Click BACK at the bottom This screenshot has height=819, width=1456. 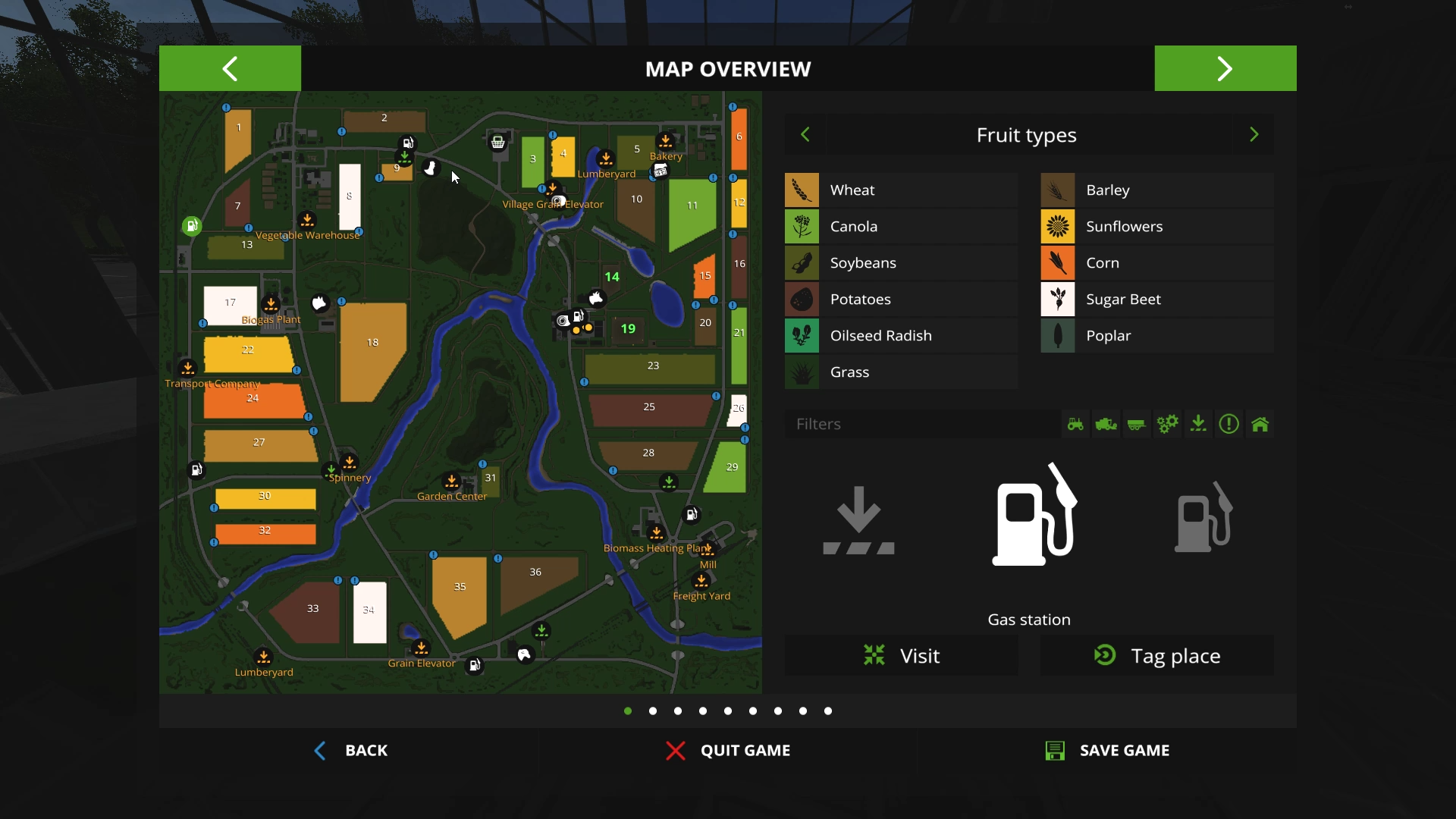[351, 751]
